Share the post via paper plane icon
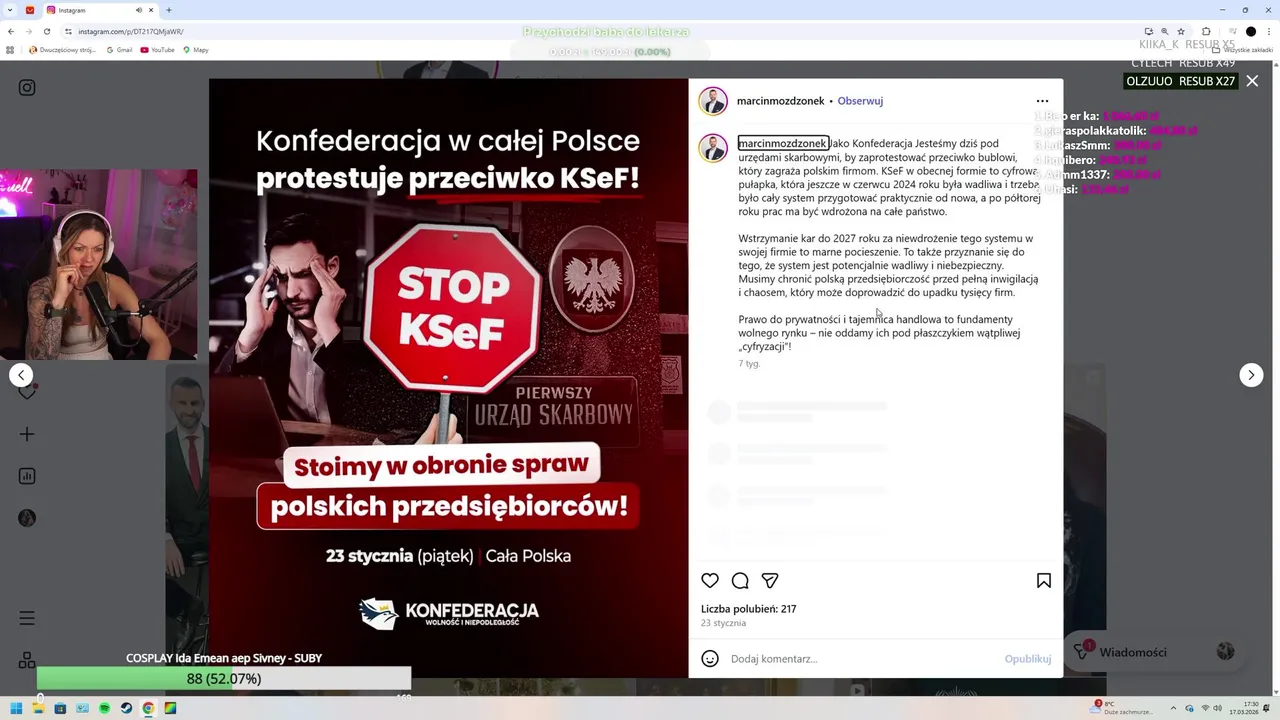The image size is (1280, 720). [x=770, y=581]
